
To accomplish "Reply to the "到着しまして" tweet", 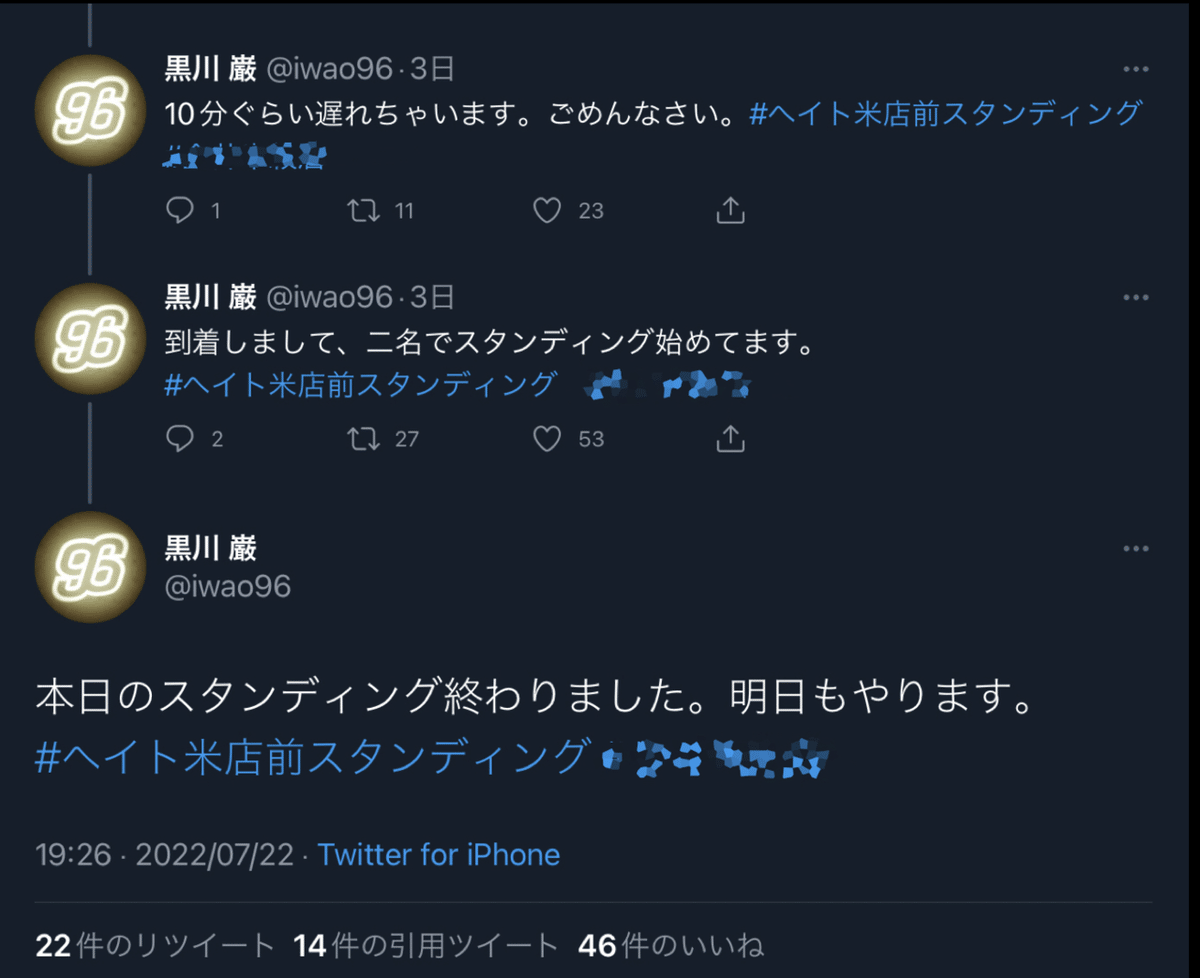I will click(x=179, y=439).
